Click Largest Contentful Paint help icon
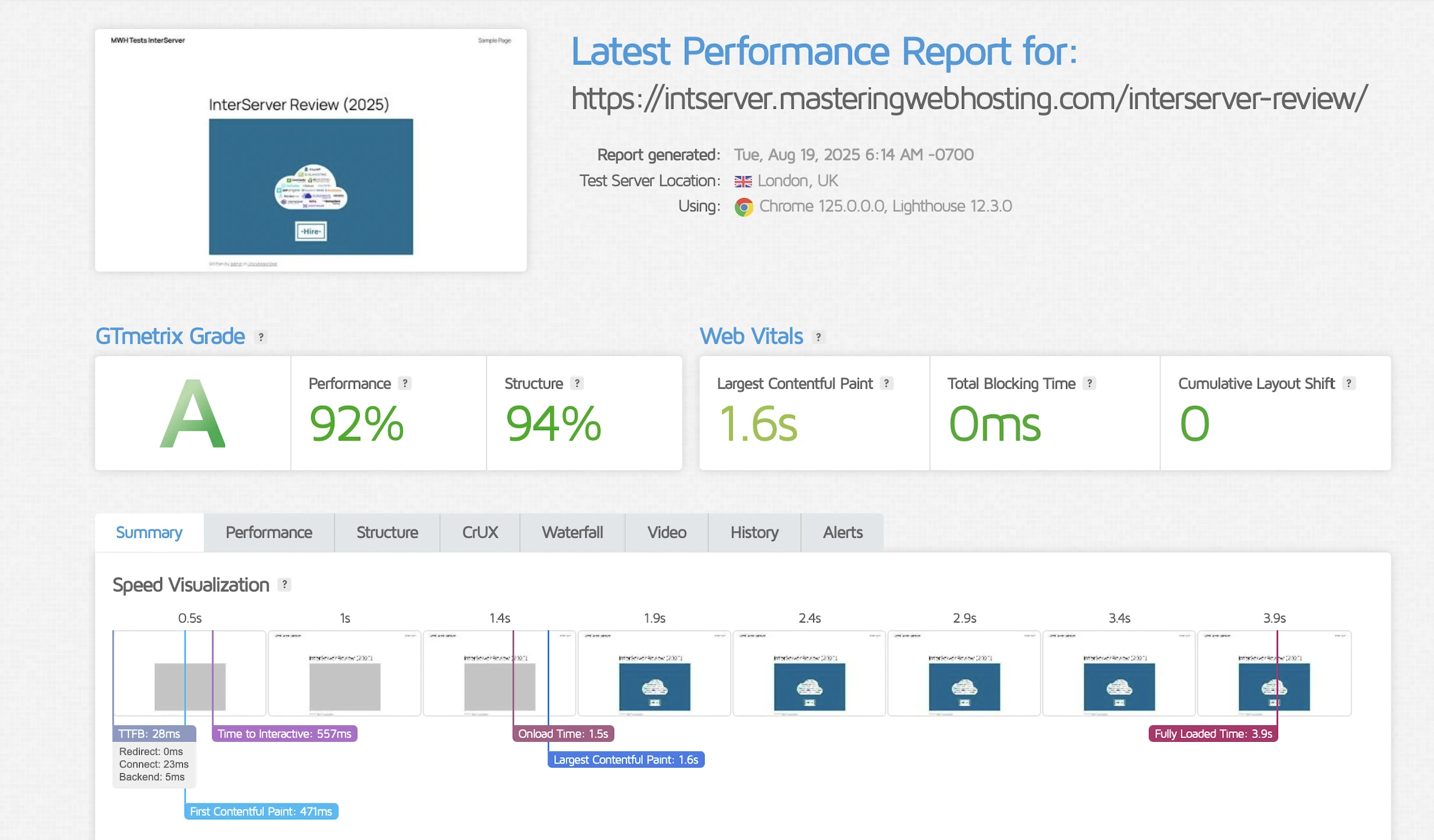The width and height of the screenshot is (1434, 840). pyautogui.click(x=886, y=383)
